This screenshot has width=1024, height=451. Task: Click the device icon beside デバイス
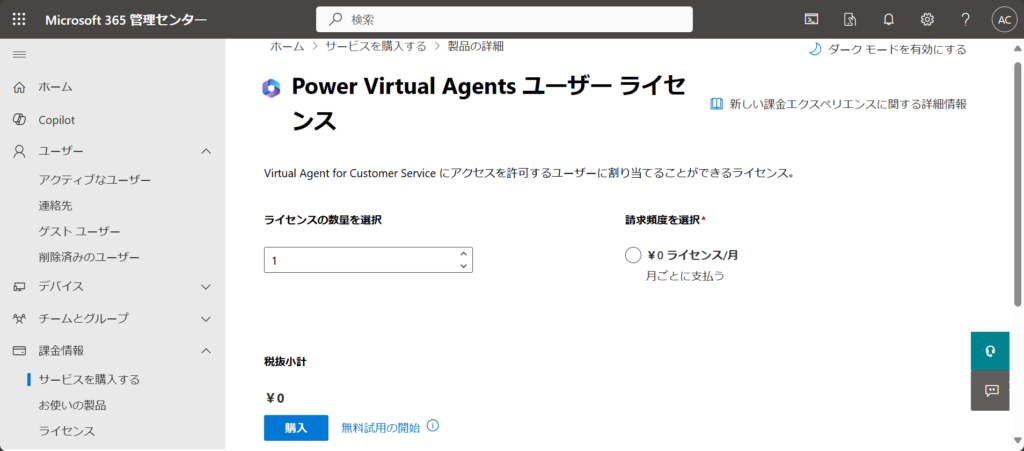pyautogui.click(x=20, y=287)
